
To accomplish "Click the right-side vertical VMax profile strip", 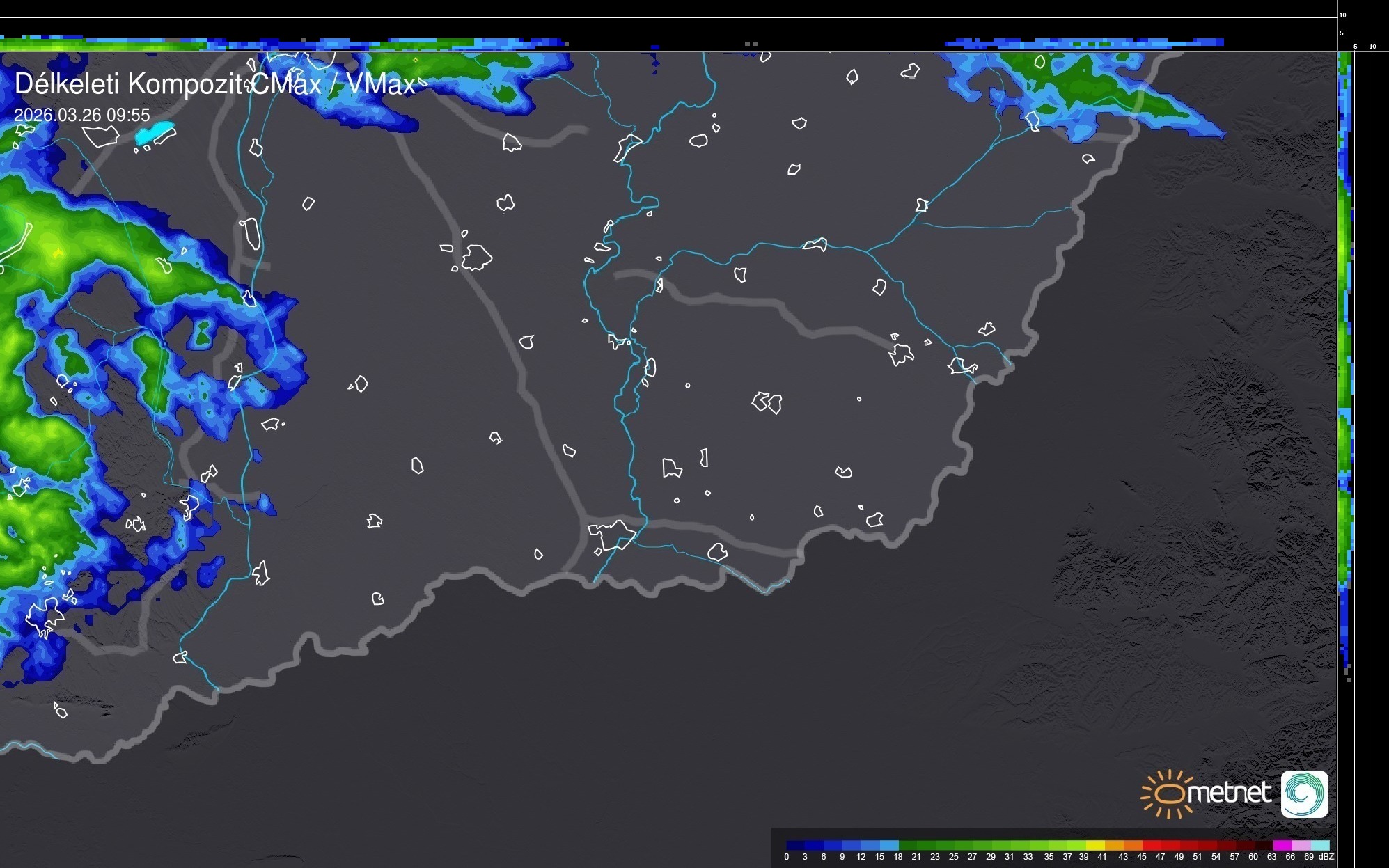I will click(x=1345, y=348).
